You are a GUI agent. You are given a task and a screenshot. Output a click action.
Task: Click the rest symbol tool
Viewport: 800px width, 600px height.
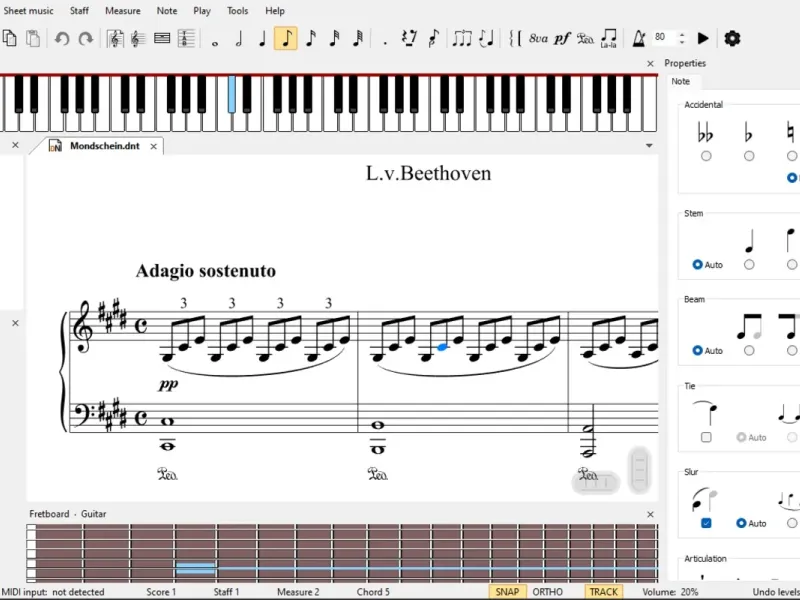[x=409, y=39]
